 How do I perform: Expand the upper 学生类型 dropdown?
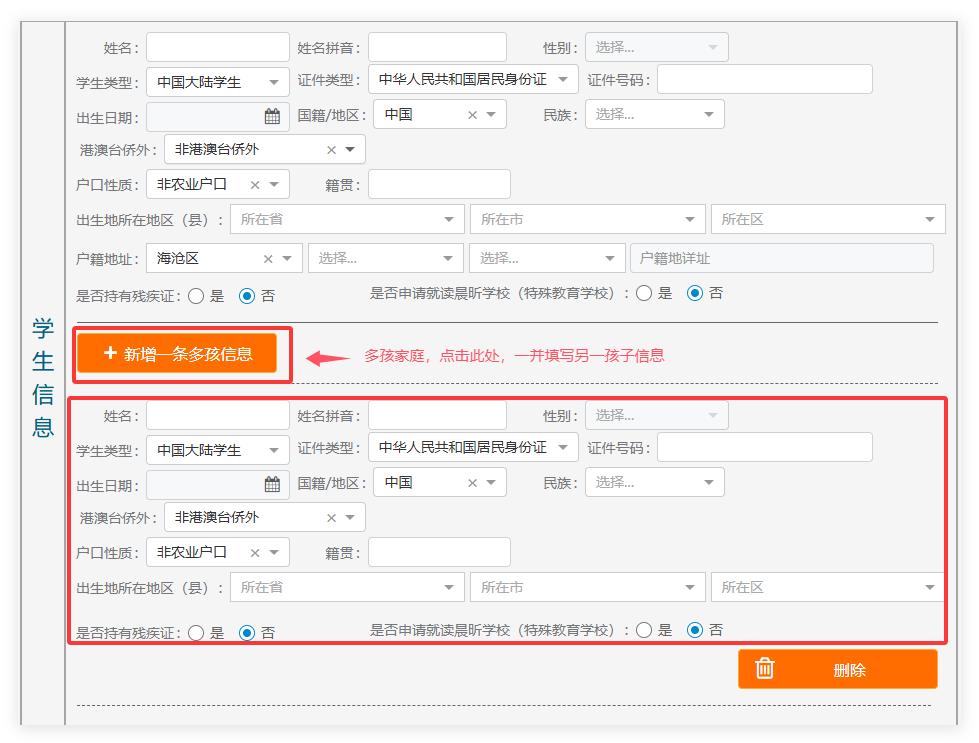(217, 82)
